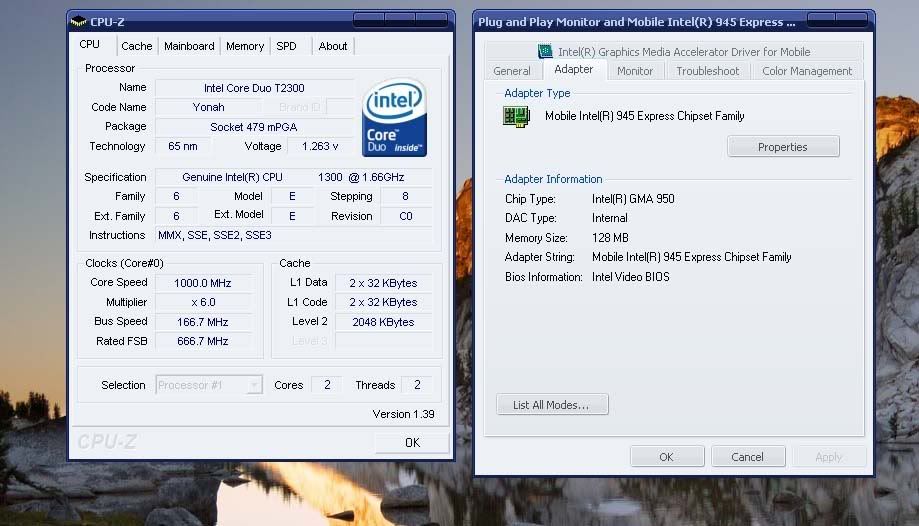919x526 pixels.
Task: Open the General tab in display properties
Action: [x=512, y=71]
